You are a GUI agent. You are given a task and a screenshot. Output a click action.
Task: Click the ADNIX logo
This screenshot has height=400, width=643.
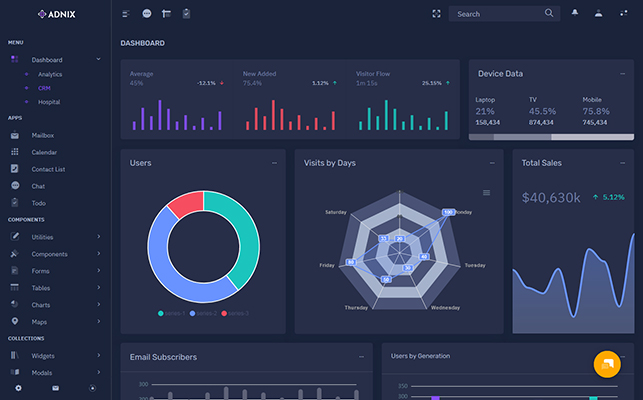57,14
